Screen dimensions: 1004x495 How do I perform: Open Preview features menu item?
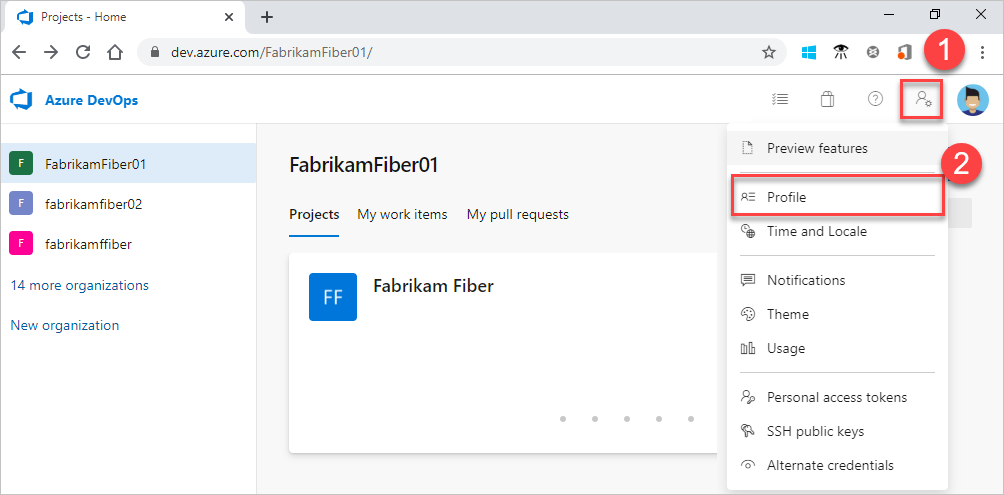[x=816, y=148]
